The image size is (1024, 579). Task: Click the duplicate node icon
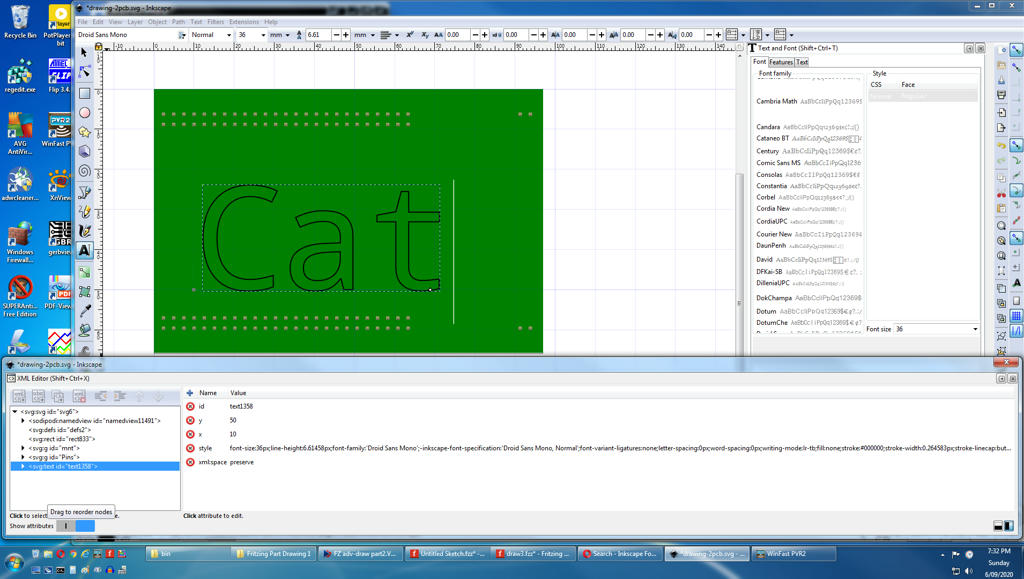58,396
